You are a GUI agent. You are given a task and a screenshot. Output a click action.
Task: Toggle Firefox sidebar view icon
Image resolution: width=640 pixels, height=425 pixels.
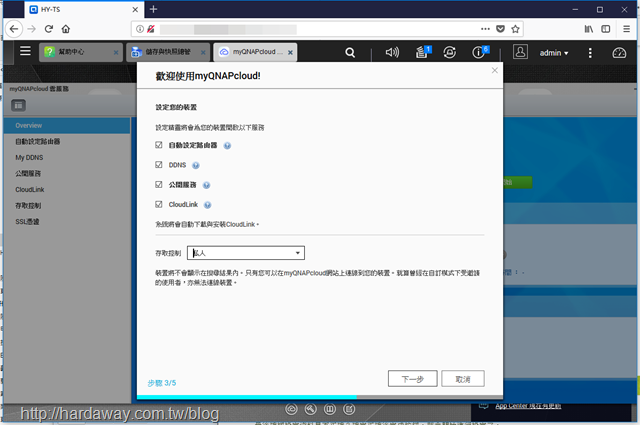[606, 29]
